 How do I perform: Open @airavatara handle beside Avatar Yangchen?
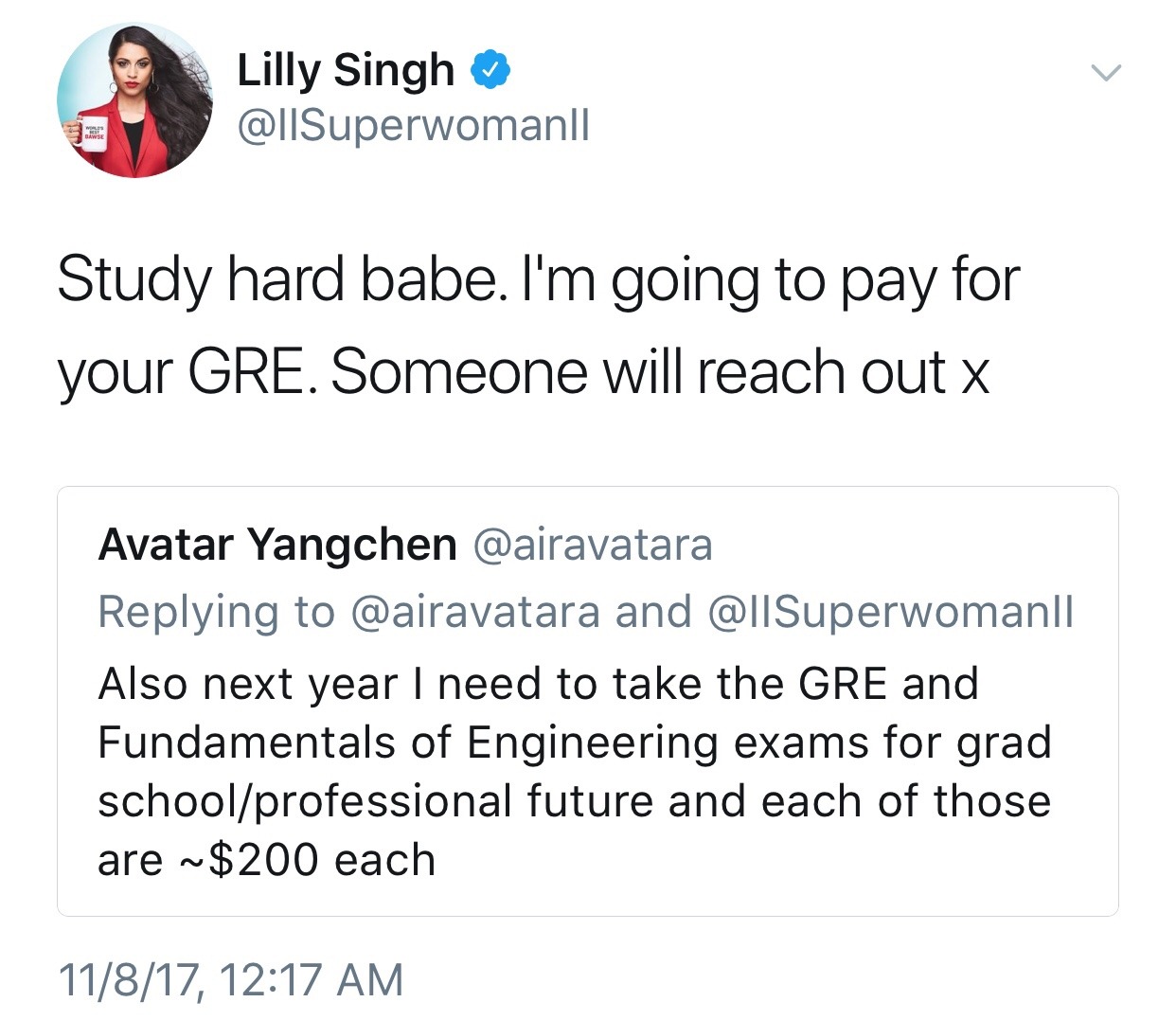(x=592, y=545)
